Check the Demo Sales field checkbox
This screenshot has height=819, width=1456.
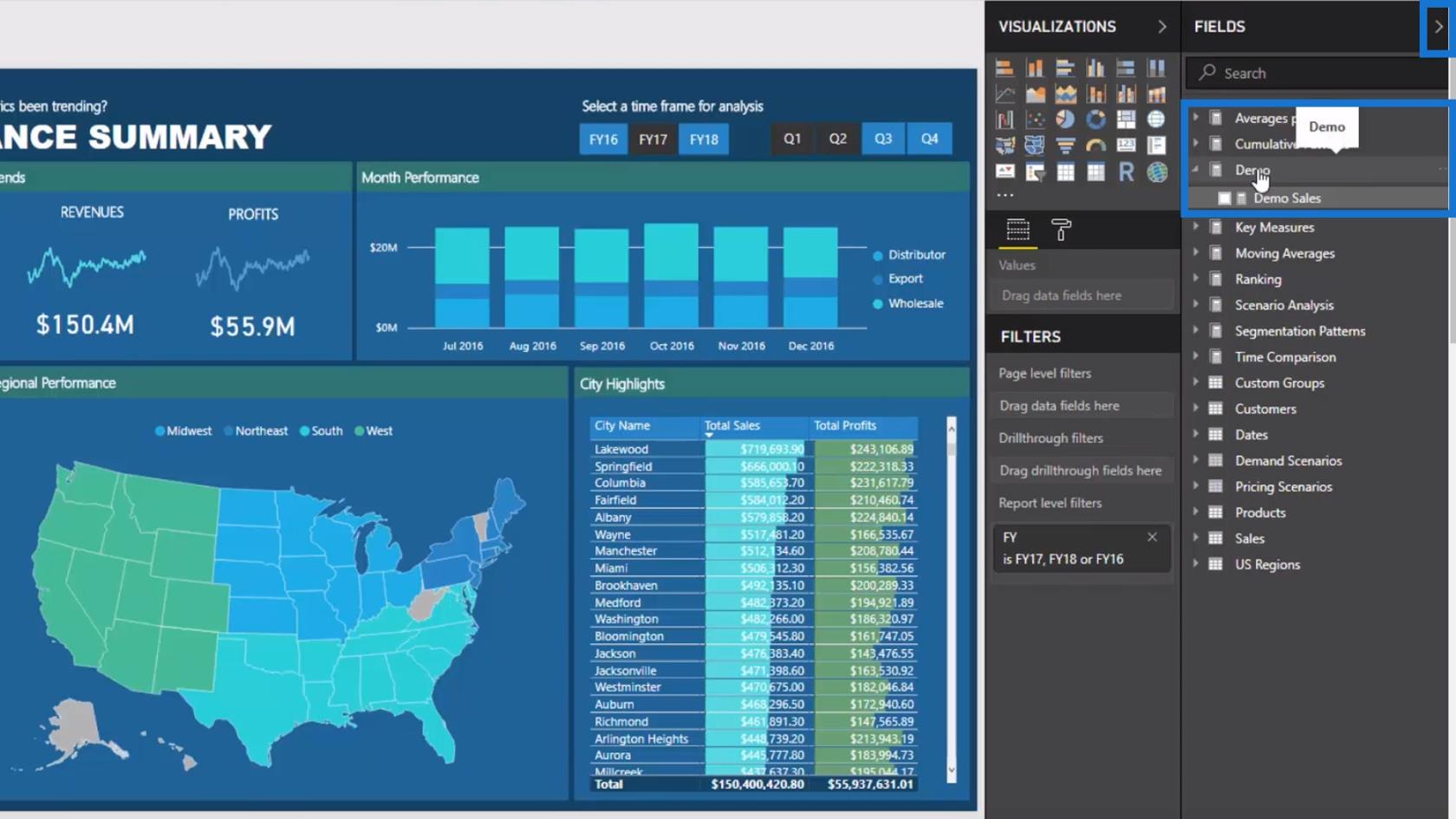pyautogui.click(x=1225, y=198)
